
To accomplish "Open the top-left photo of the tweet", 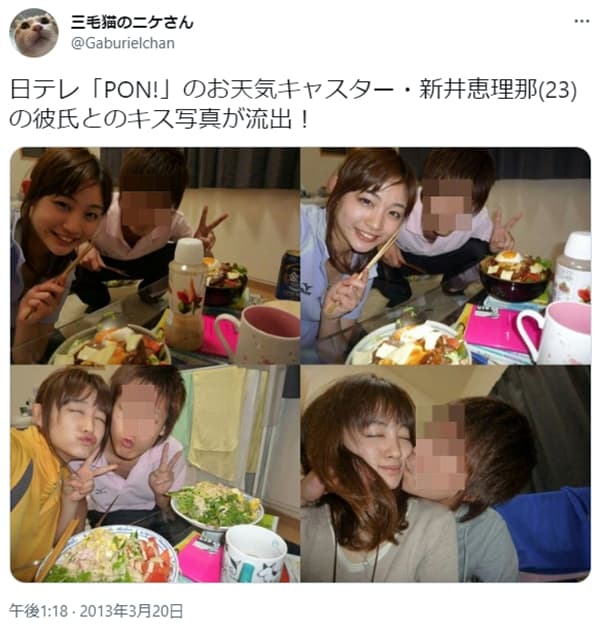I will pyautogui.click(x=155, y=256).
